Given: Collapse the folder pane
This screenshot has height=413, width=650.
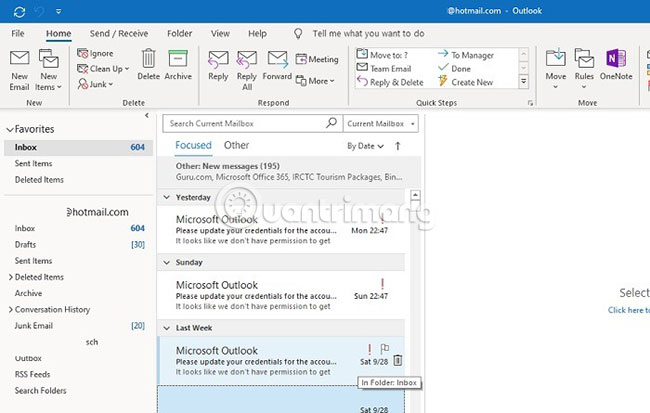Looking at the screenshot, I should (147, 116).
